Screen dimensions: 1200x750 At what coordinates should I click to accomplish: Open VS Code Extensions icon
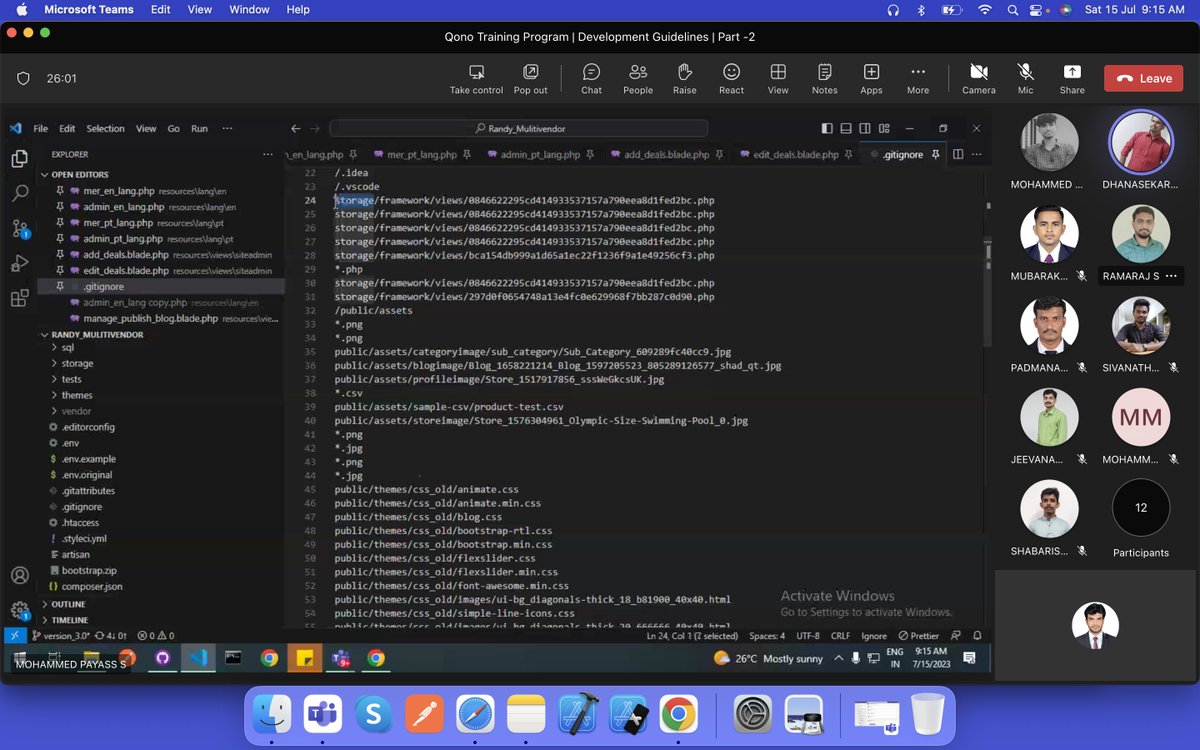coord(19,298)
